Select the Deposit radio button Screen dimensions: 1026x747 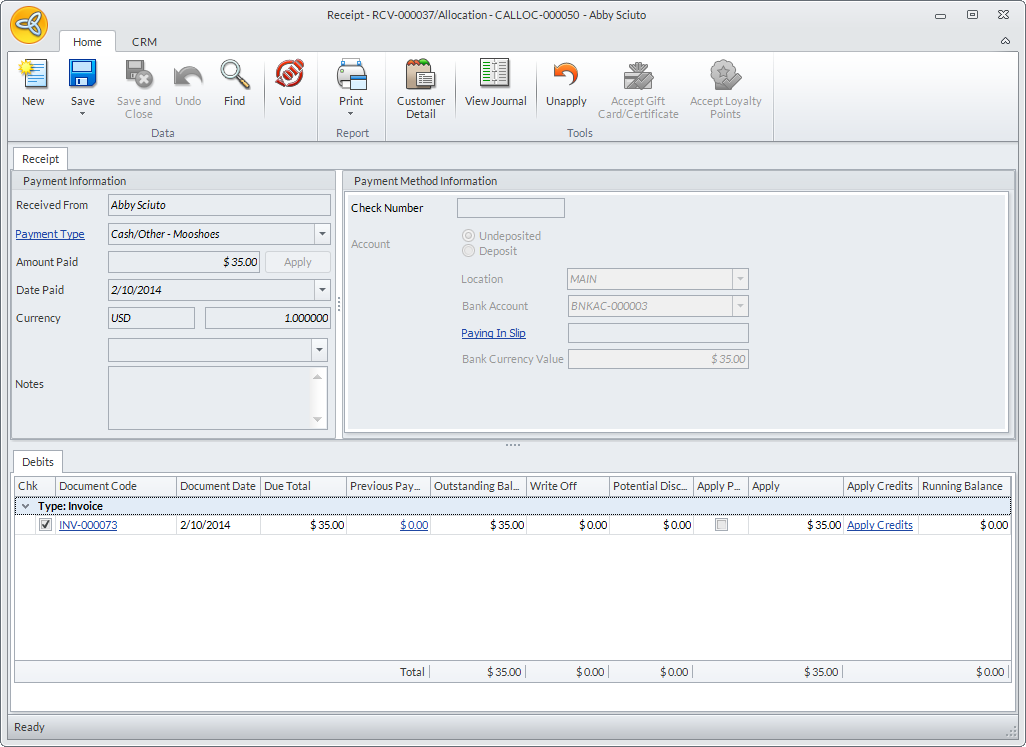click(x=468, y=251)
